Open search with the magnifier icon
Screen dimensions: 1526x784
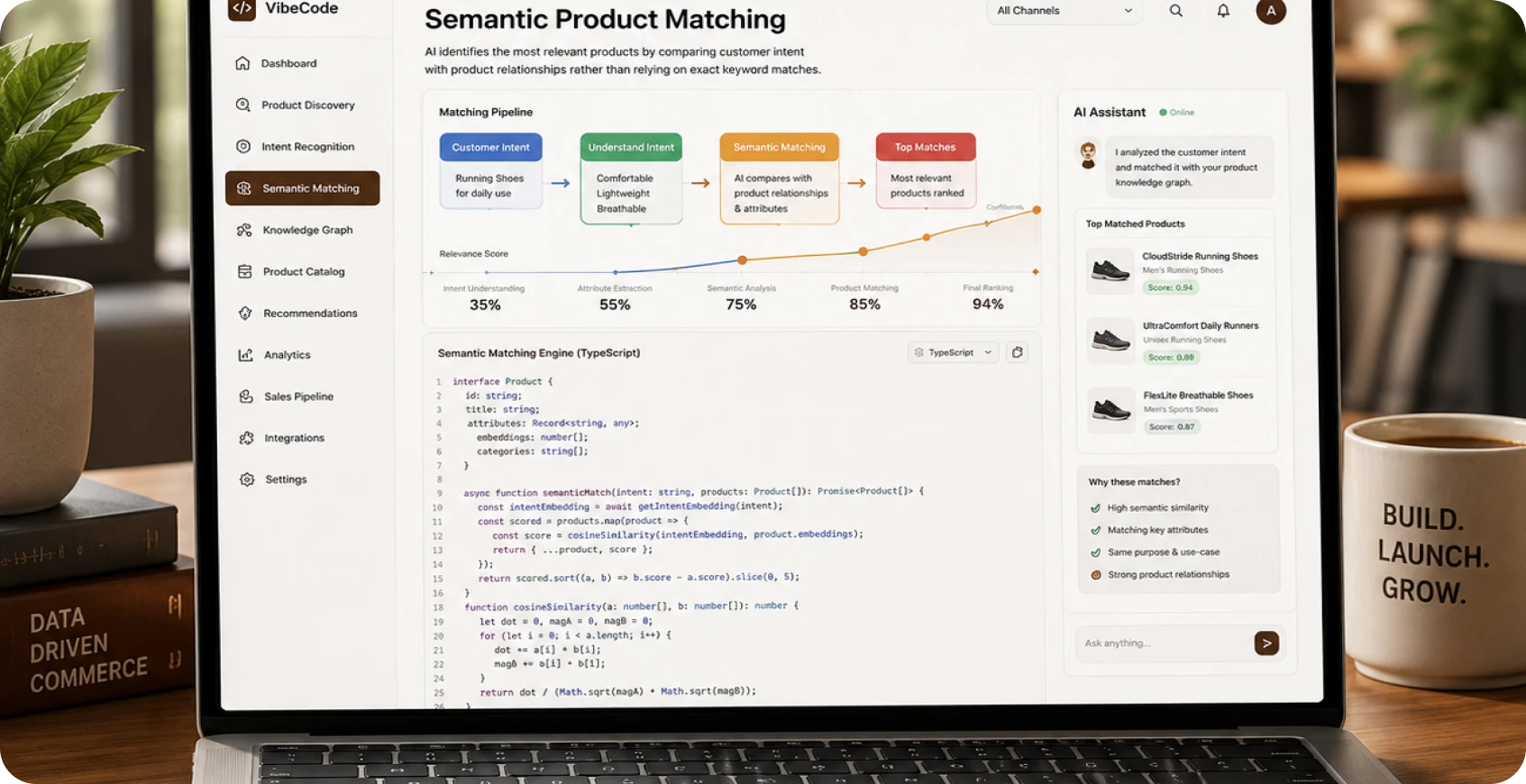coord(1176,11)
